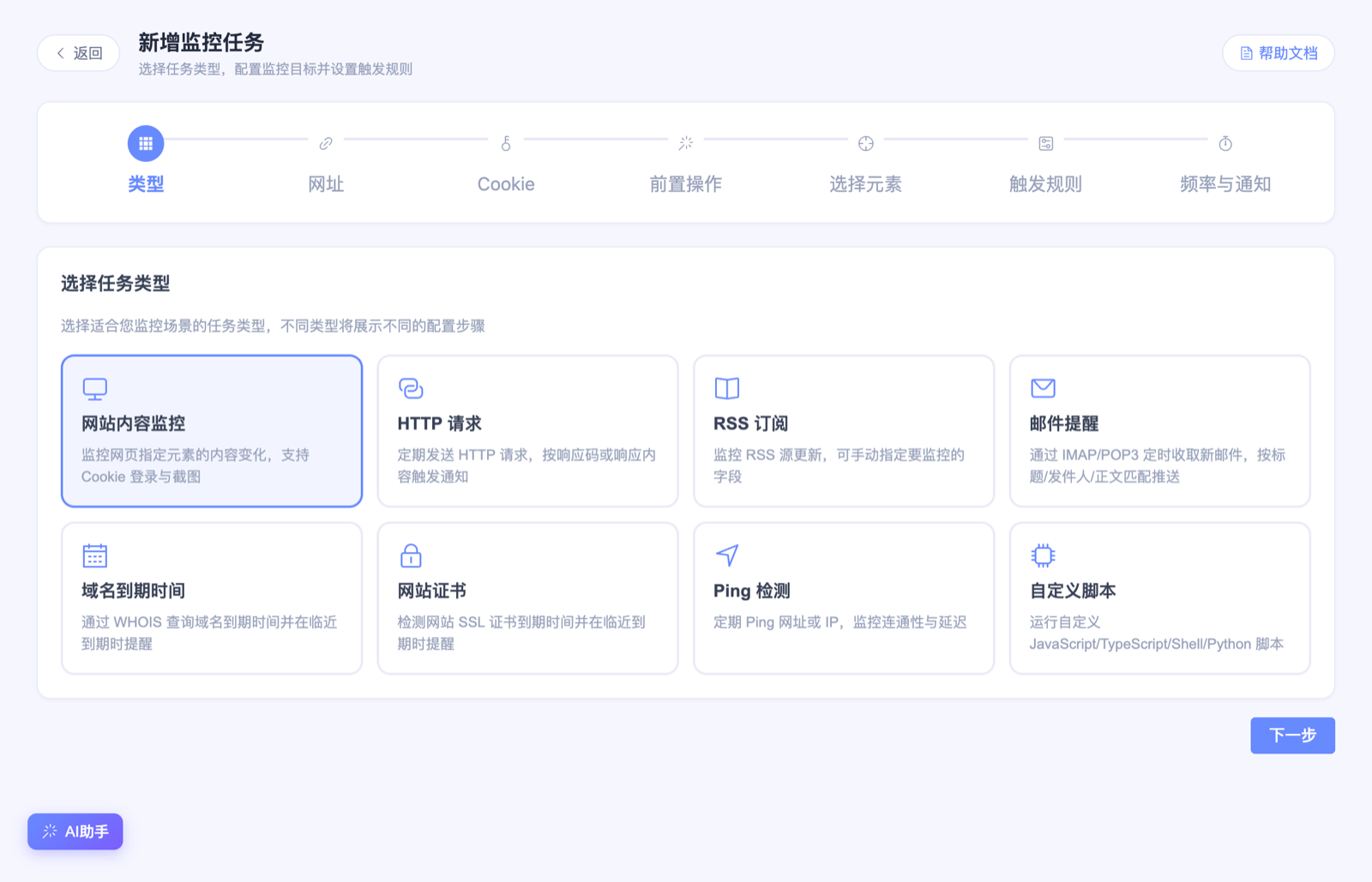Open the 选择元素 step label
The image size is (1372, 882).
(x=866, y=183)
